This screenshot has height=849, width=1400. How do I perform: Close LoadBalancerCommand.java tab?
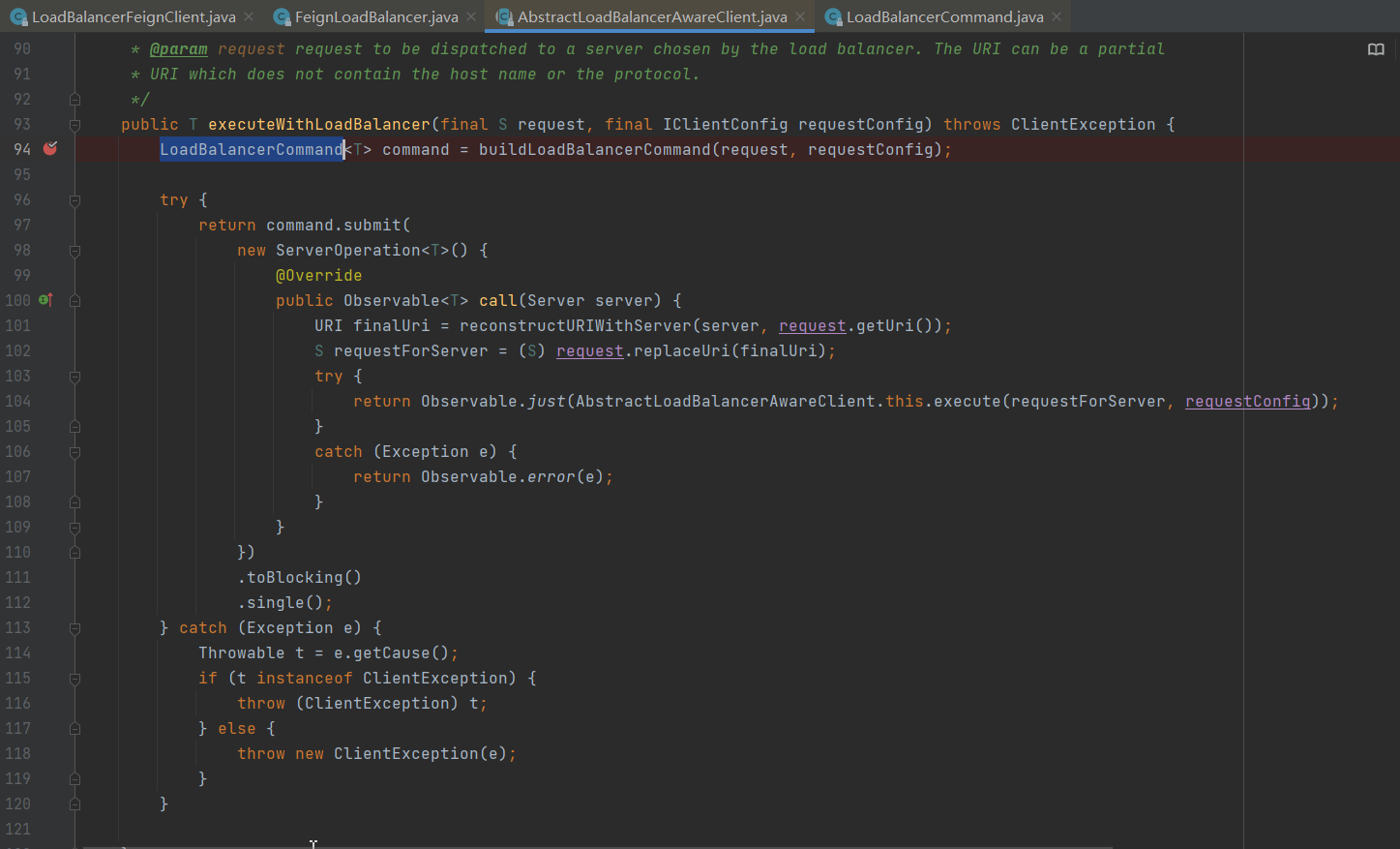(x=1057, y=16)
